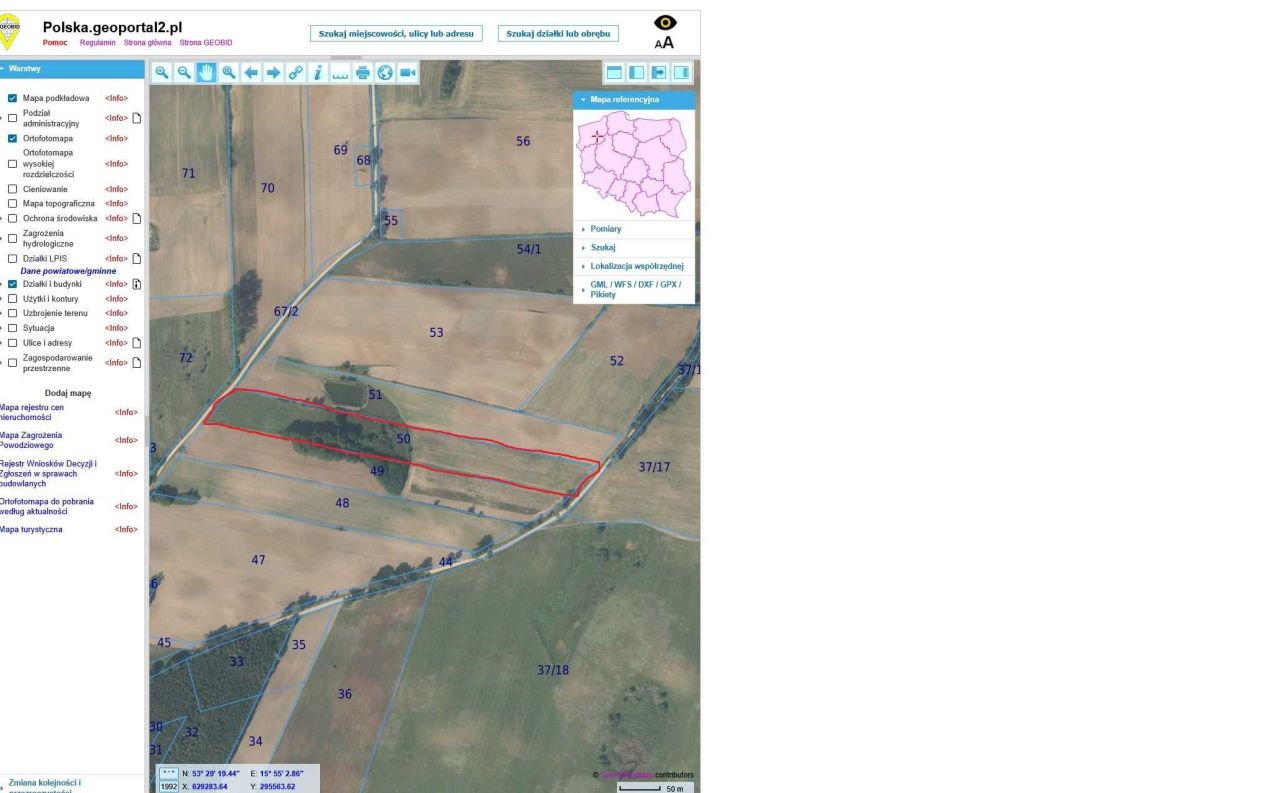1280x793 pixels.
Task: Open the ruler measurement tool
Action: (x=340, y=72)
